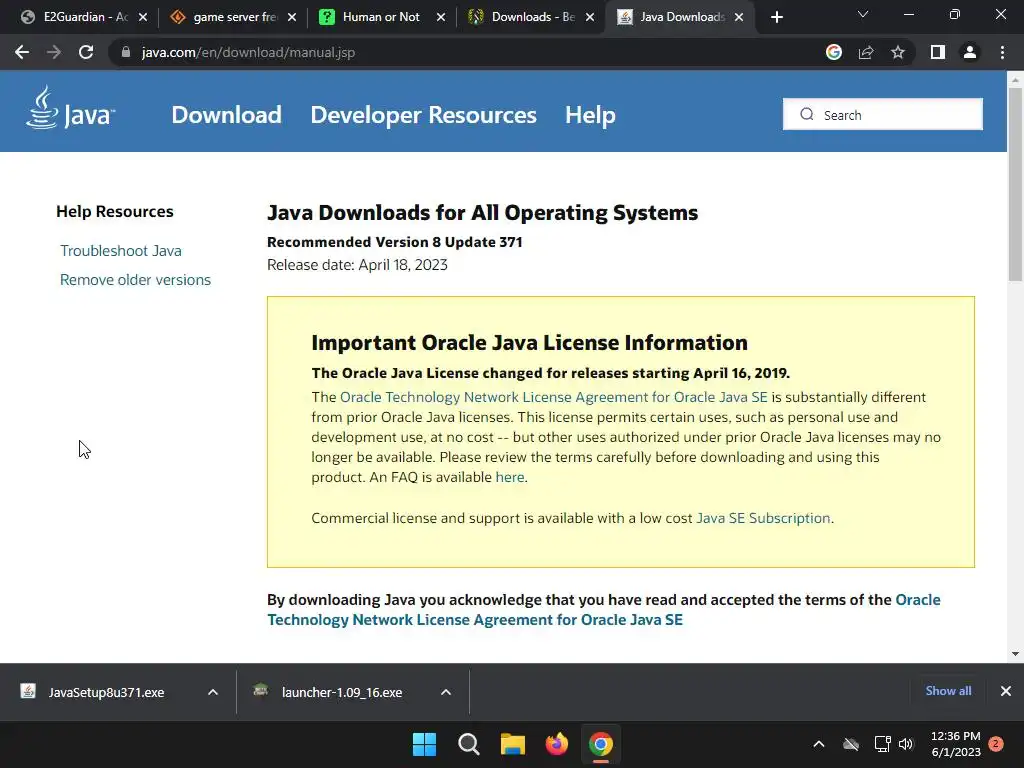The height and width of the screenshot is (768, 1024).
Task: Open a new browser tab
Action: [x=776, y=17]
